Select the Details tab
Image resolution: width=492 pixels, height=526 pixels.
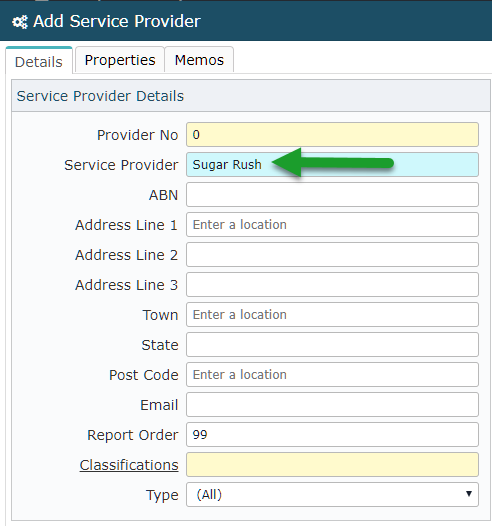[x=39, y=61]
